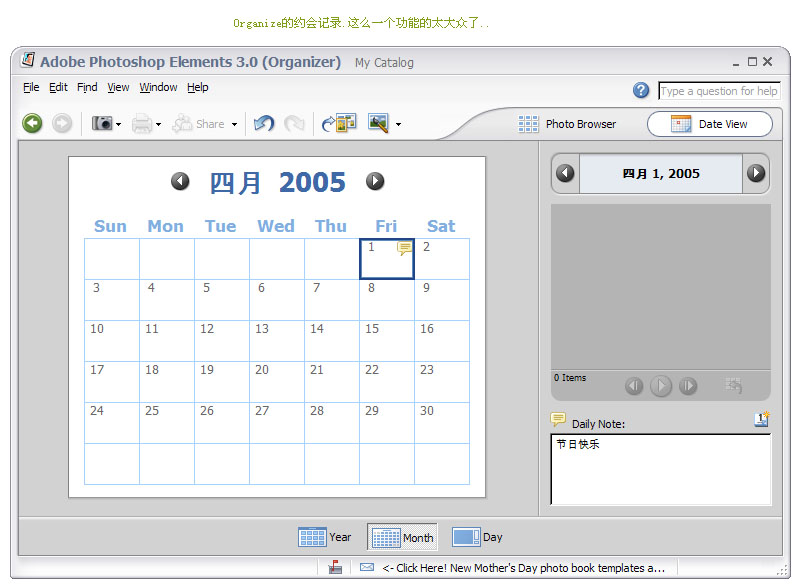800x587 pixels.
Task: Click the Daily Note speech bubble icon
Action: point(558,420)
